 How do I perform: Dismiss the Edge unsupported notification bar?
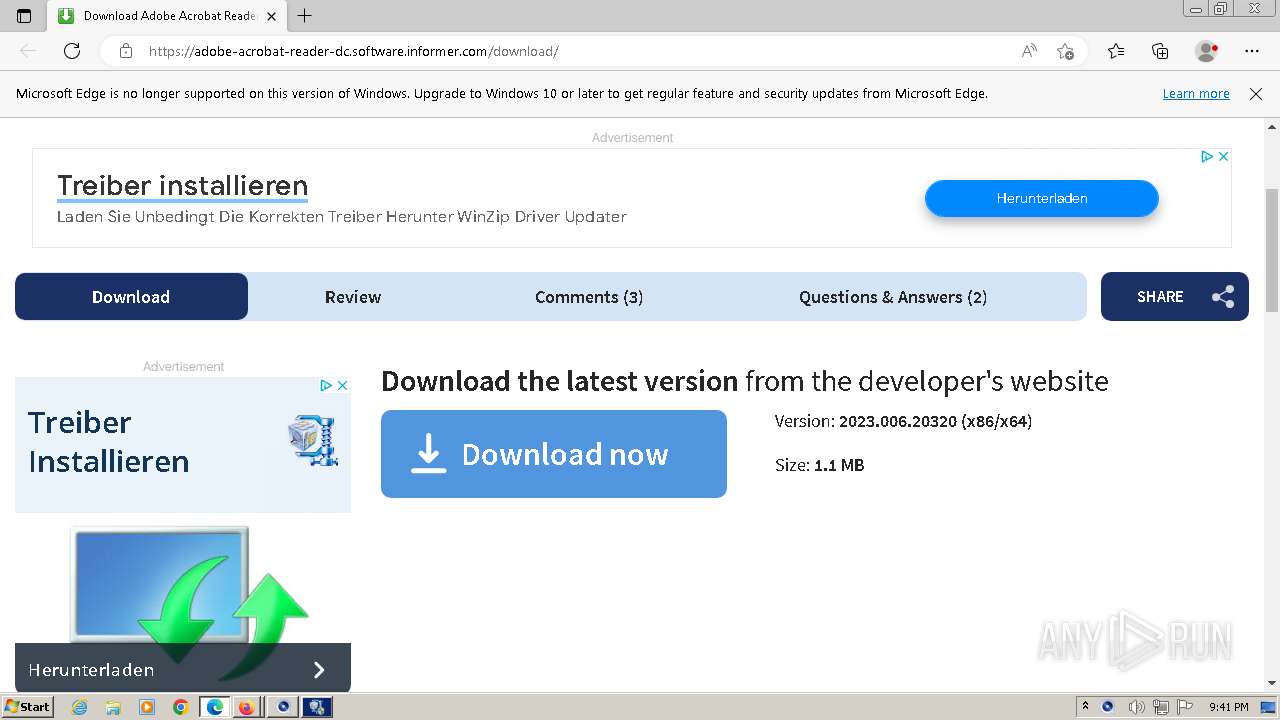point(1256,94)
